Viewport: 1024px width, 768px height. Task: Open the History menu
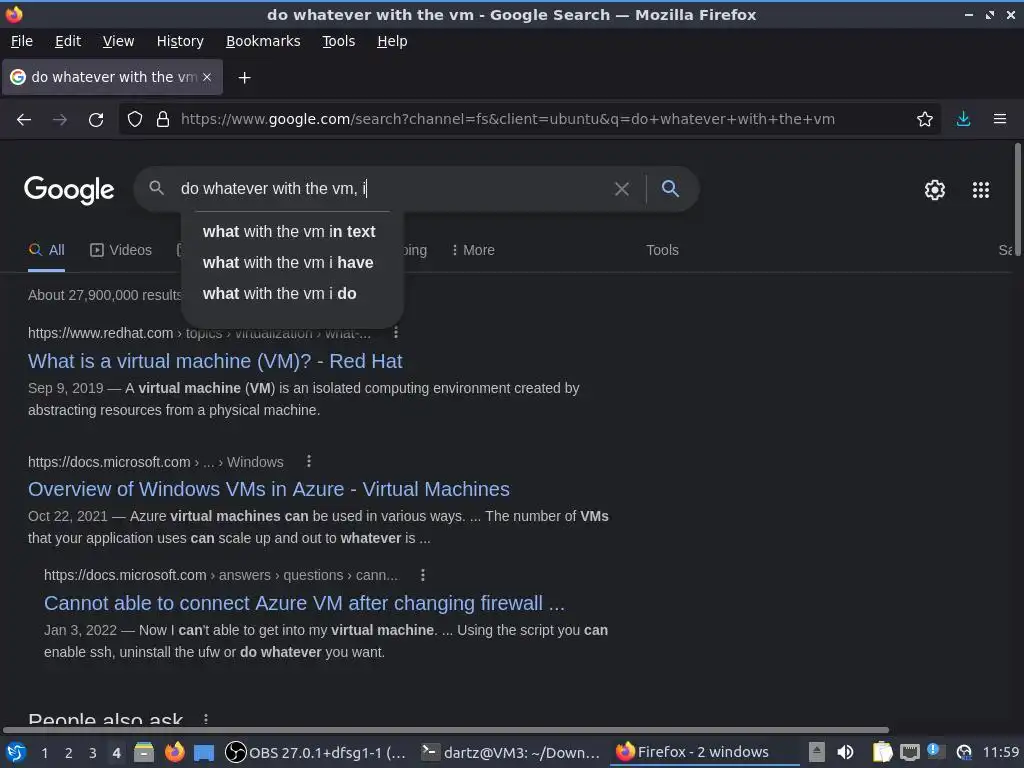[180, 41]
